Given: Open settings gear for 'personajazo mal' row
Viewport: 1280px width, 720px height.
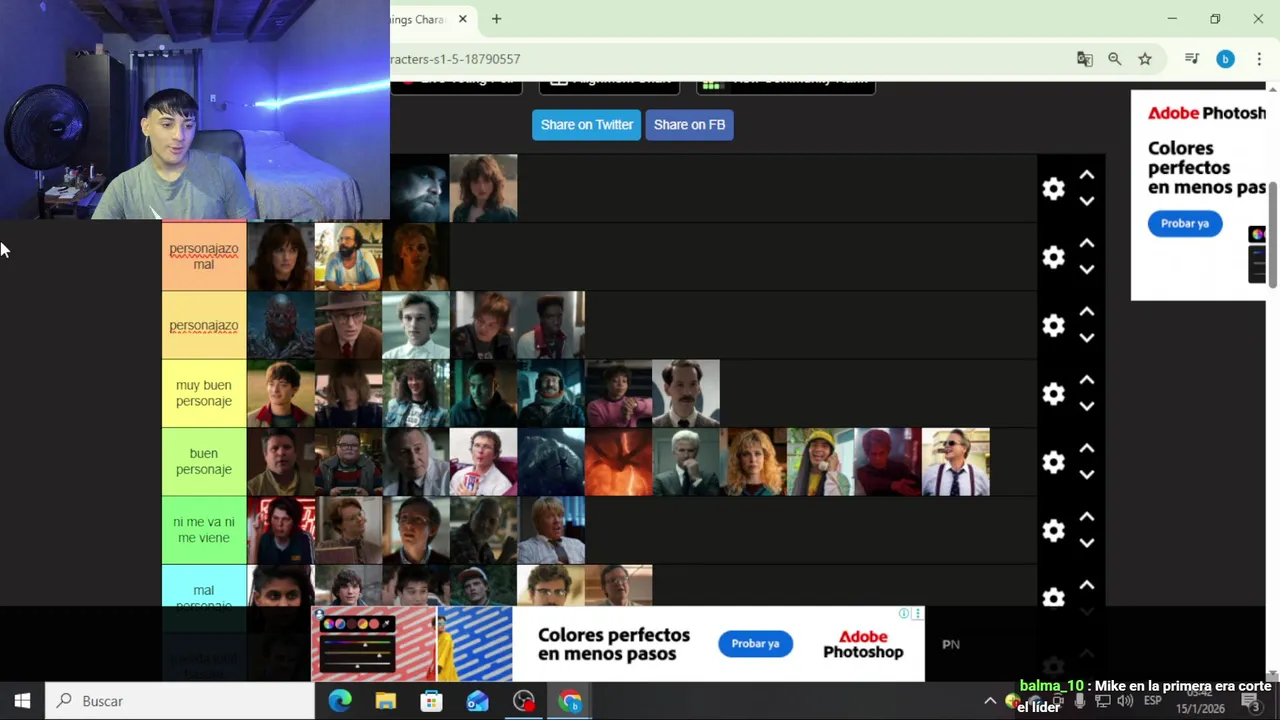Looking at the screenshot, I should coord(1053,257).
